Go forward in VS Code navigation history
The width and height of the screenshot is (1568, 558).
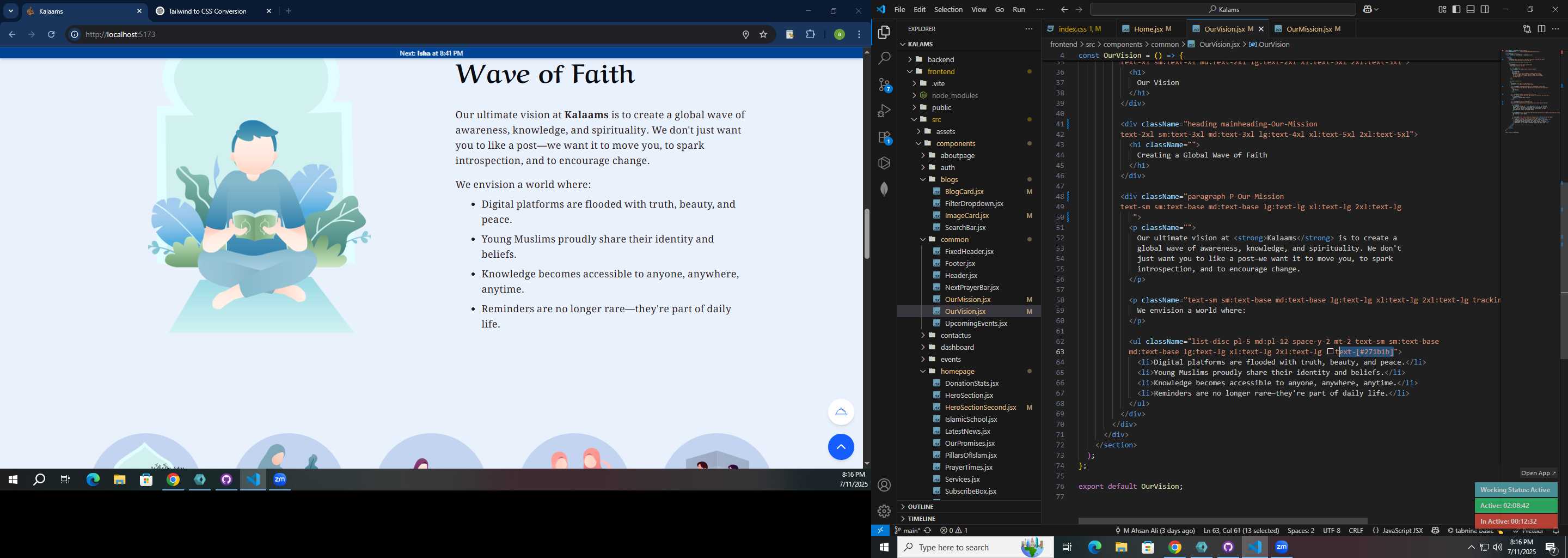click(1079, 9)
